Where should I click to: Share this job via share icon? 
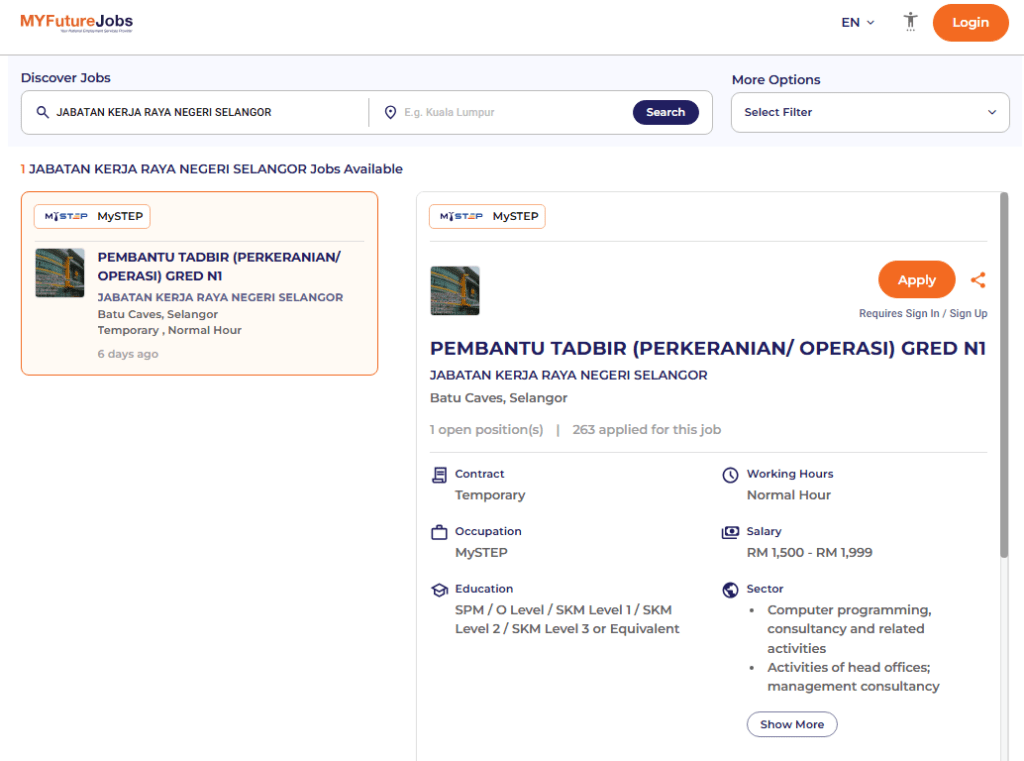978,280
